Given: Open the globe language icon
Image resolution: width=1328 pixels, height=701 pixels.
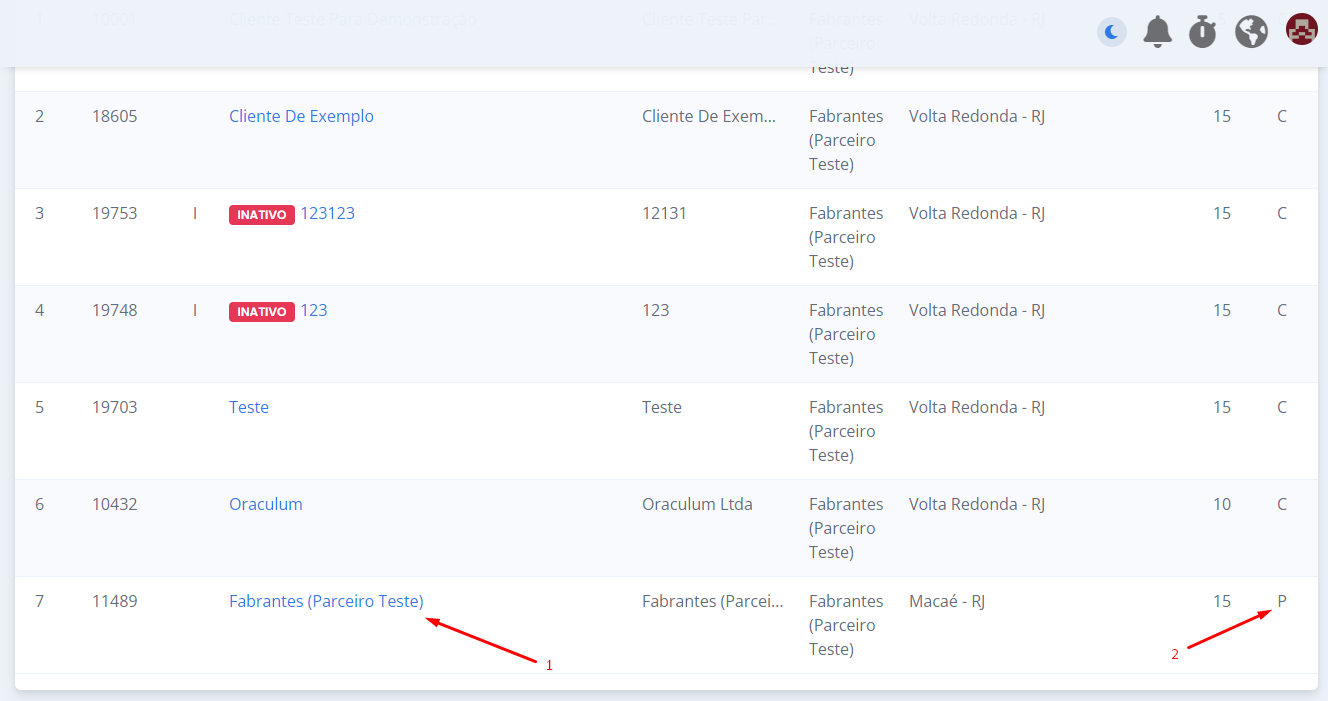Looking at the screenshot, I should [x=1251, y=32].
